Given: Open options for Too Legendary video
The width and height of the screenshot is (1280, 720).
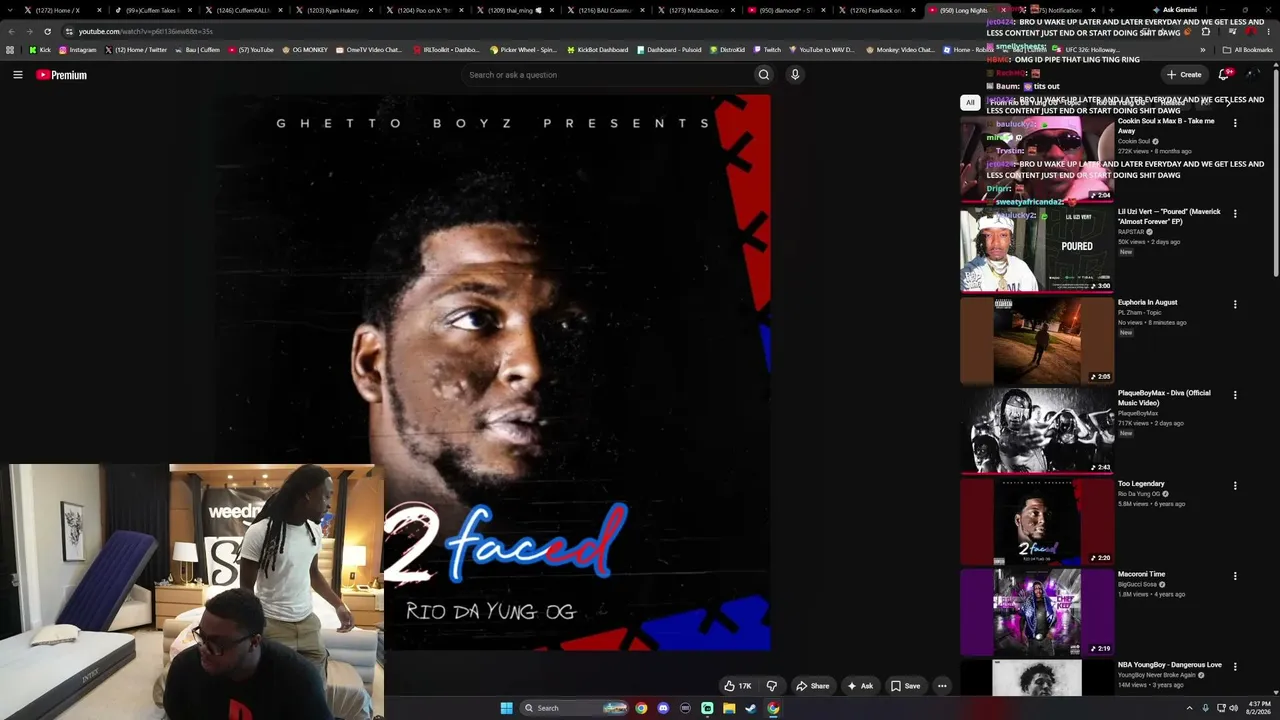Looking at the screenshot, I should tap(1235, 486).
